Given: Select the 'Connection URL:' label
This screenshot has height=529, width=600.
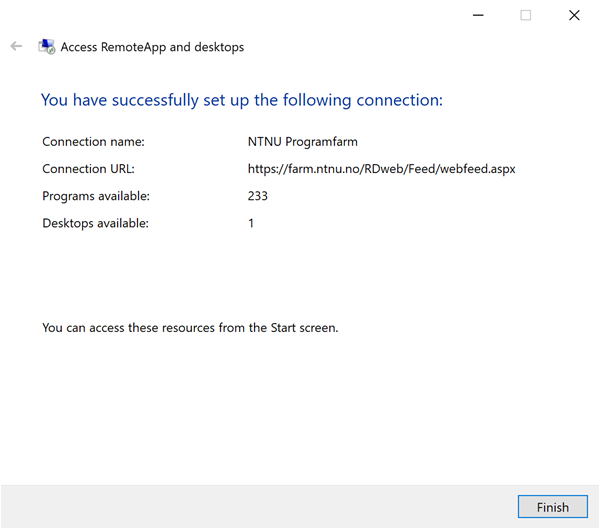Looking at the screenshot, I should [x=88, y=169].
